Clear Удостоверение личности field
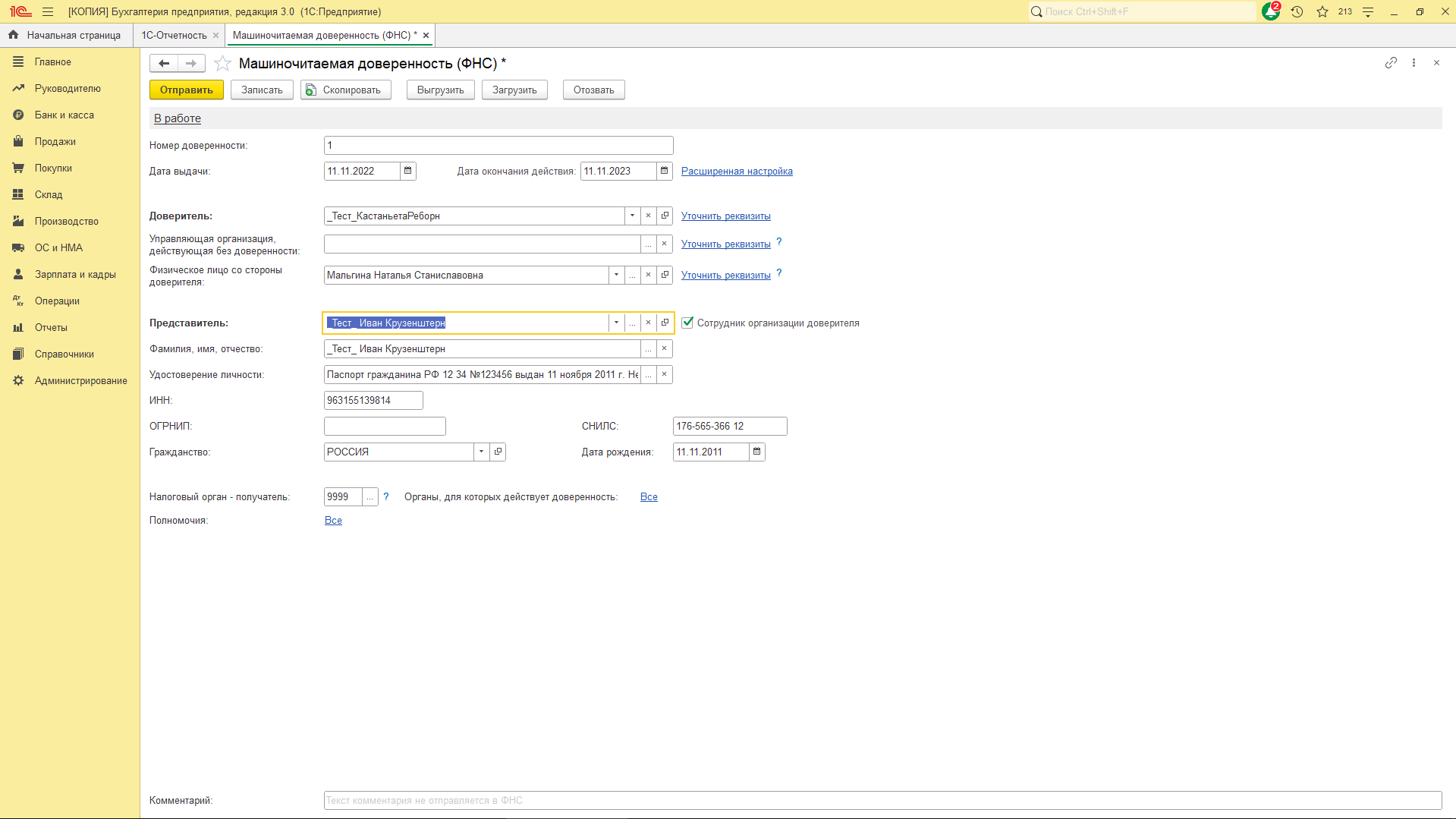This screenshot has height=819, width=1456. (665, 374)
